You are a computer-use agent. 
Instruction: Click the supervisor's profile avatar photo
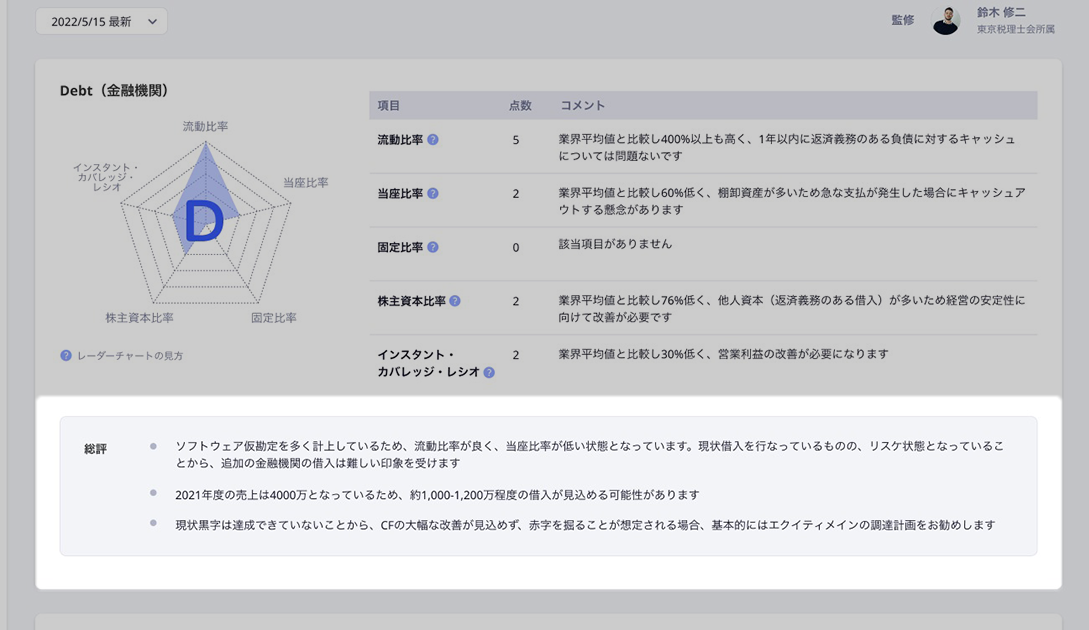(946, 21)
